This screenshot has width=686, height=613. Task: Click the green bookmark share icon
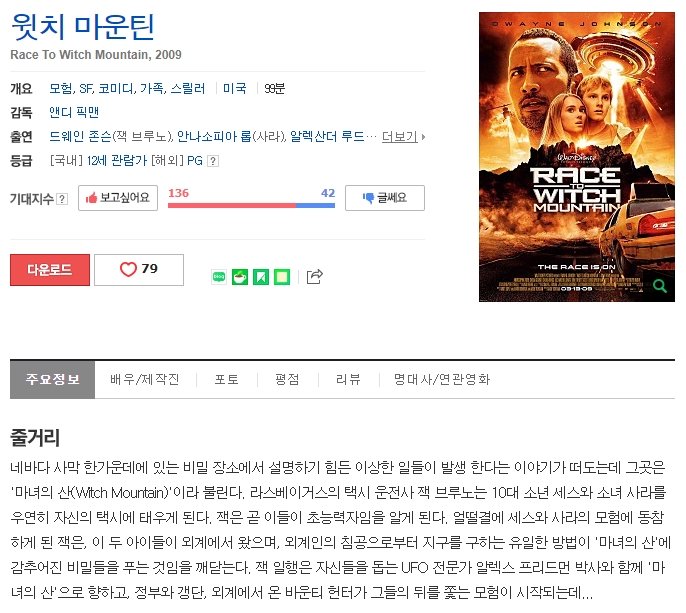[x=261, y=277]
